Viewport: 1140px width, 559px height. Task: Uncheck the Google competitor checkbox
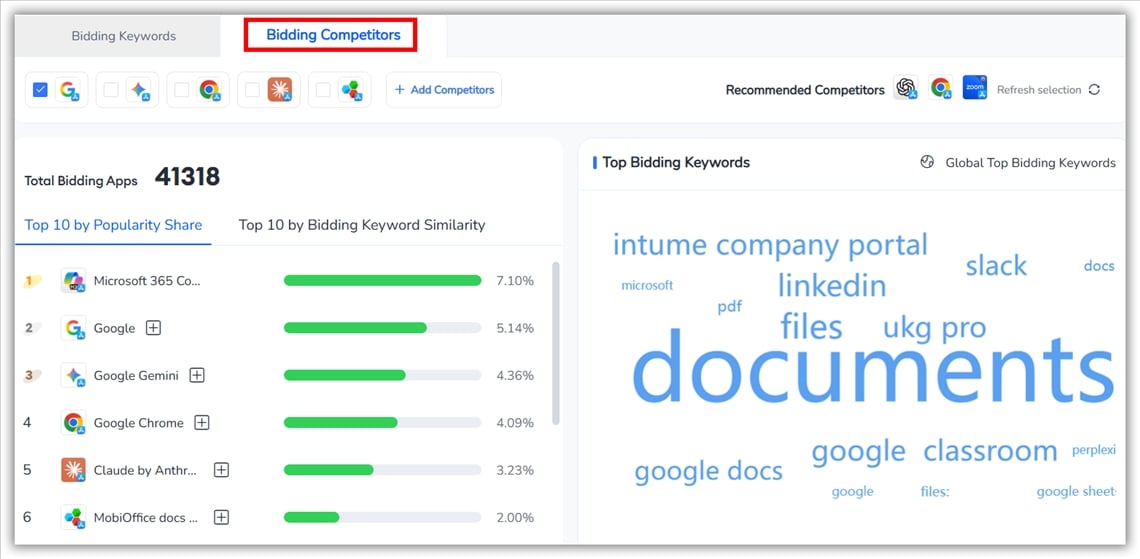(x=41, y=90)
